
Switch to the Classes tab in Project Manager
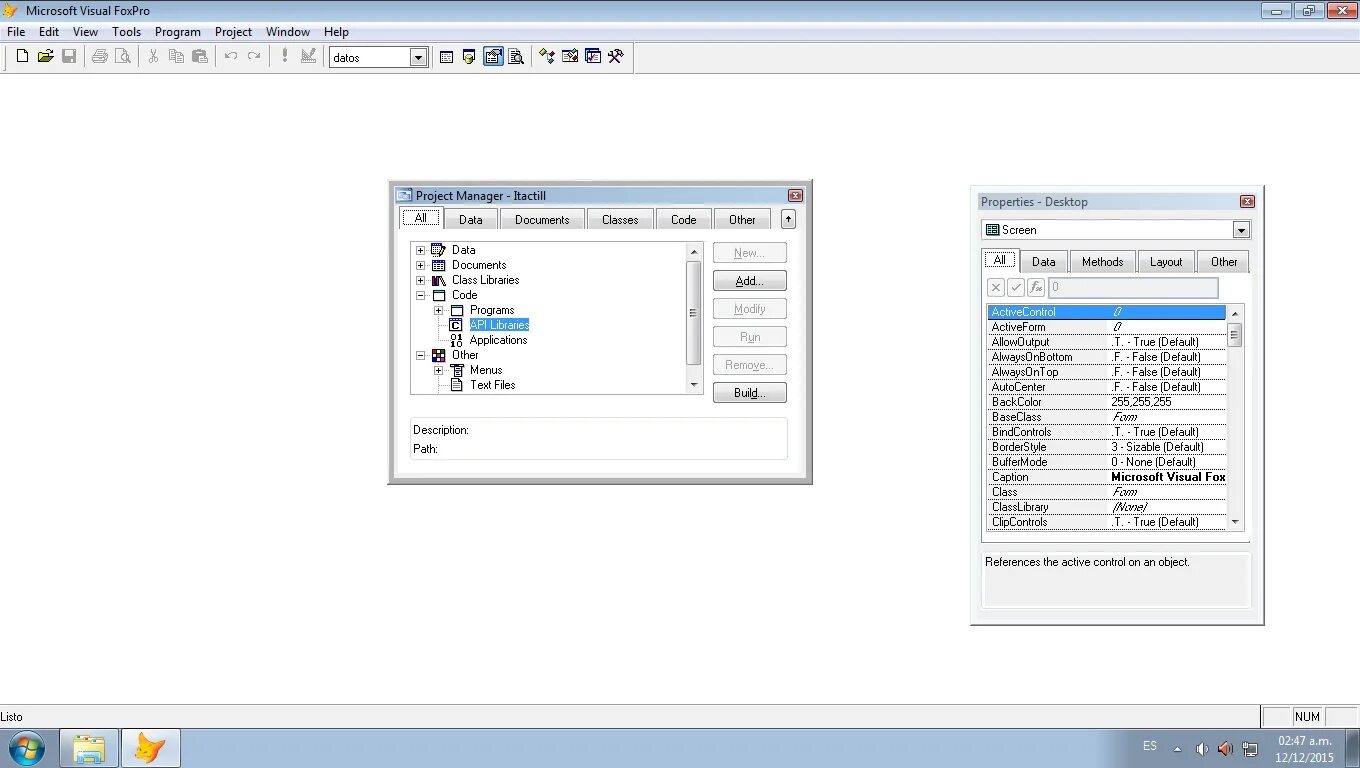point(620,220)
